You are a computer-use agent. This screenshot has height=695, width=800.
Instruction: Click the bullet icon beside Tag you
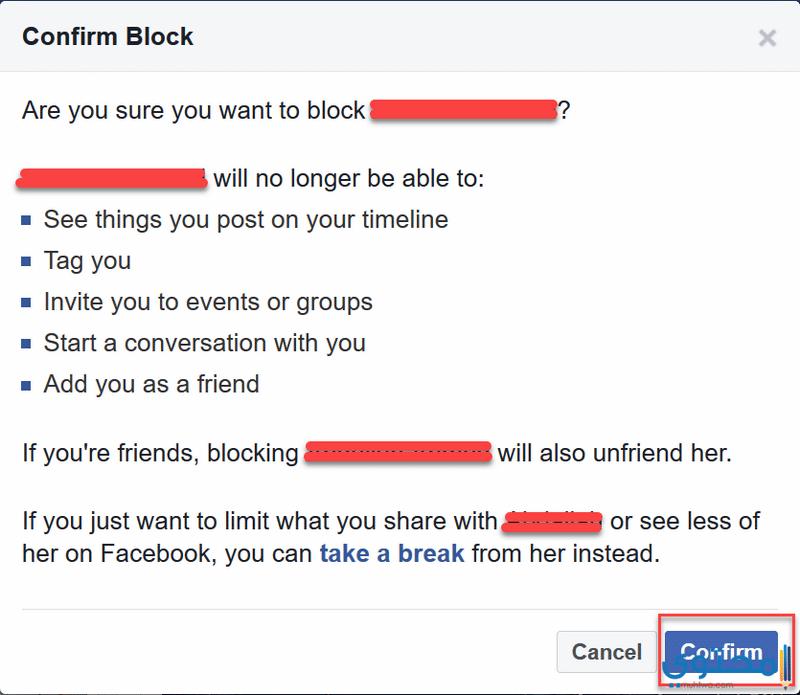click(x=26, y=262)
